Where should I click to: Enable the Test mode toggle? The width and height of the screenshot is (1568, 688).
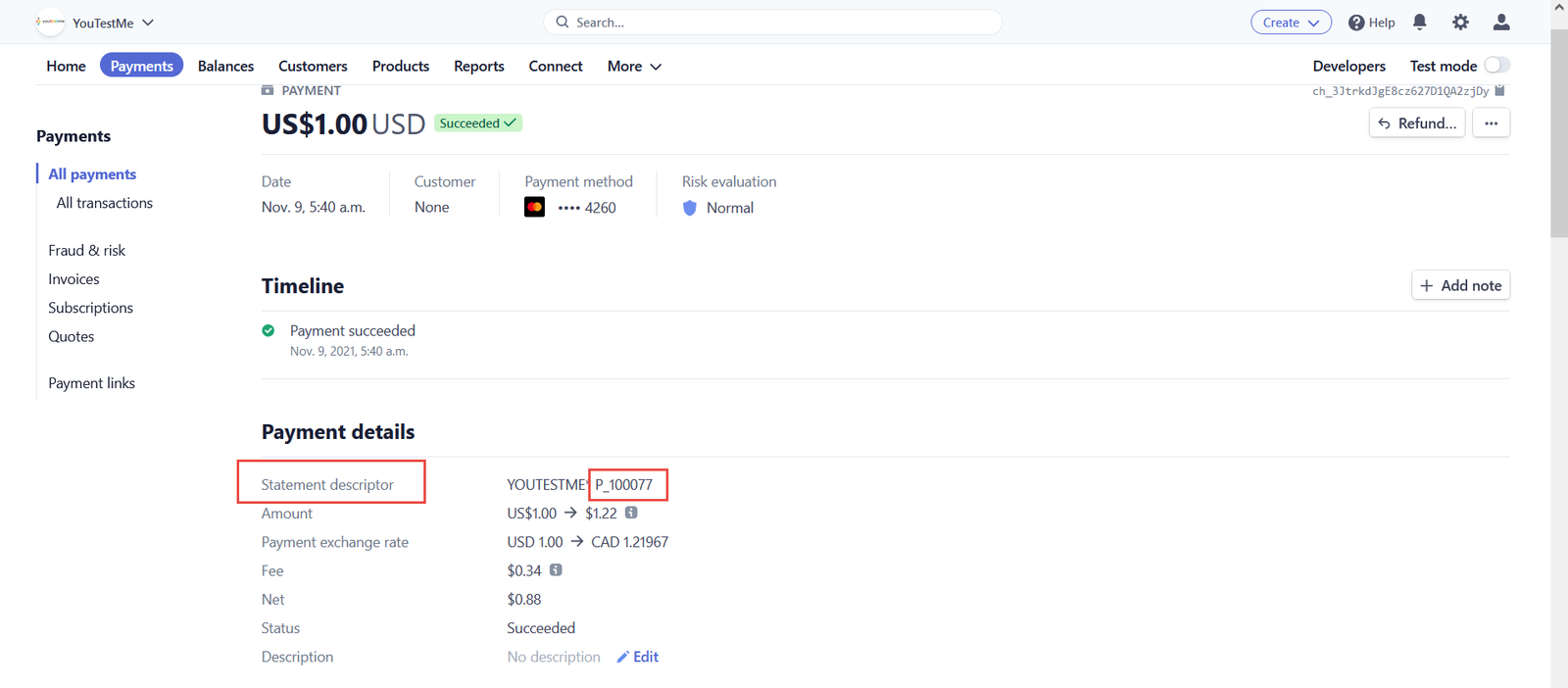coord(1495,66)
